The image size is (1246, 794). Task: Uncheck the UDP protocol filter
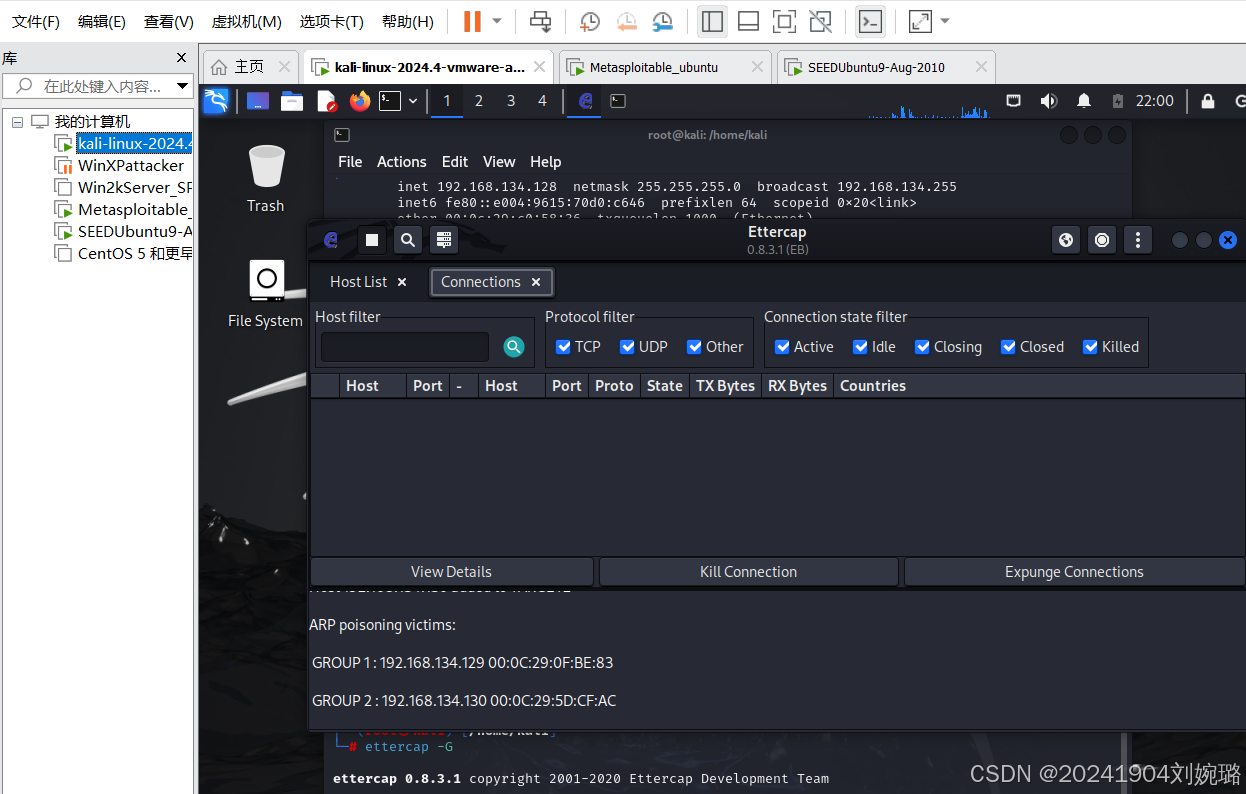tap(628, 347)
